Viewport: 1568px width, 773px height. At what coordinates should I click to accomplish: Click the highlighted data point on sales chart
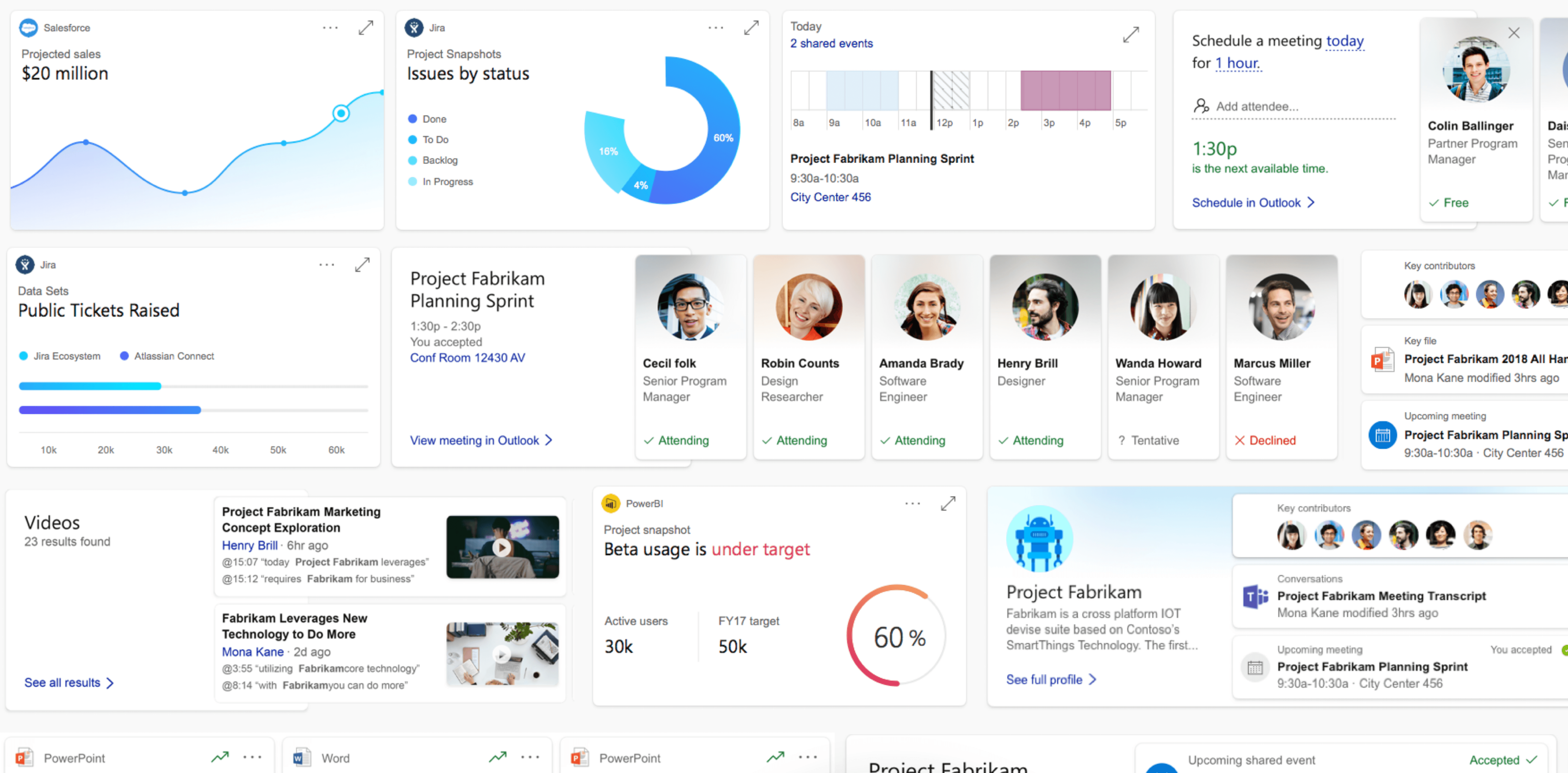[x=341, y=113]
